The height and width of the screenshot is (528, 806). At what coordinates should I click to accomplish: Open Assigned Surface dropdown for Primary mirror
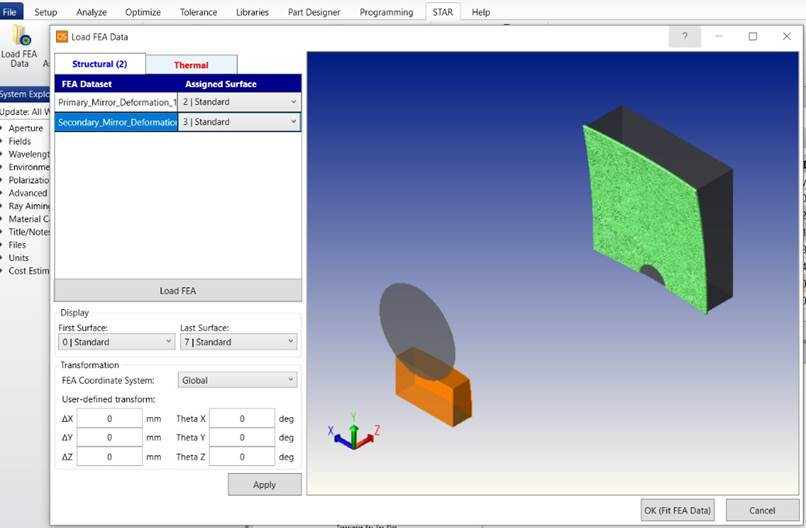pos(239,102)
